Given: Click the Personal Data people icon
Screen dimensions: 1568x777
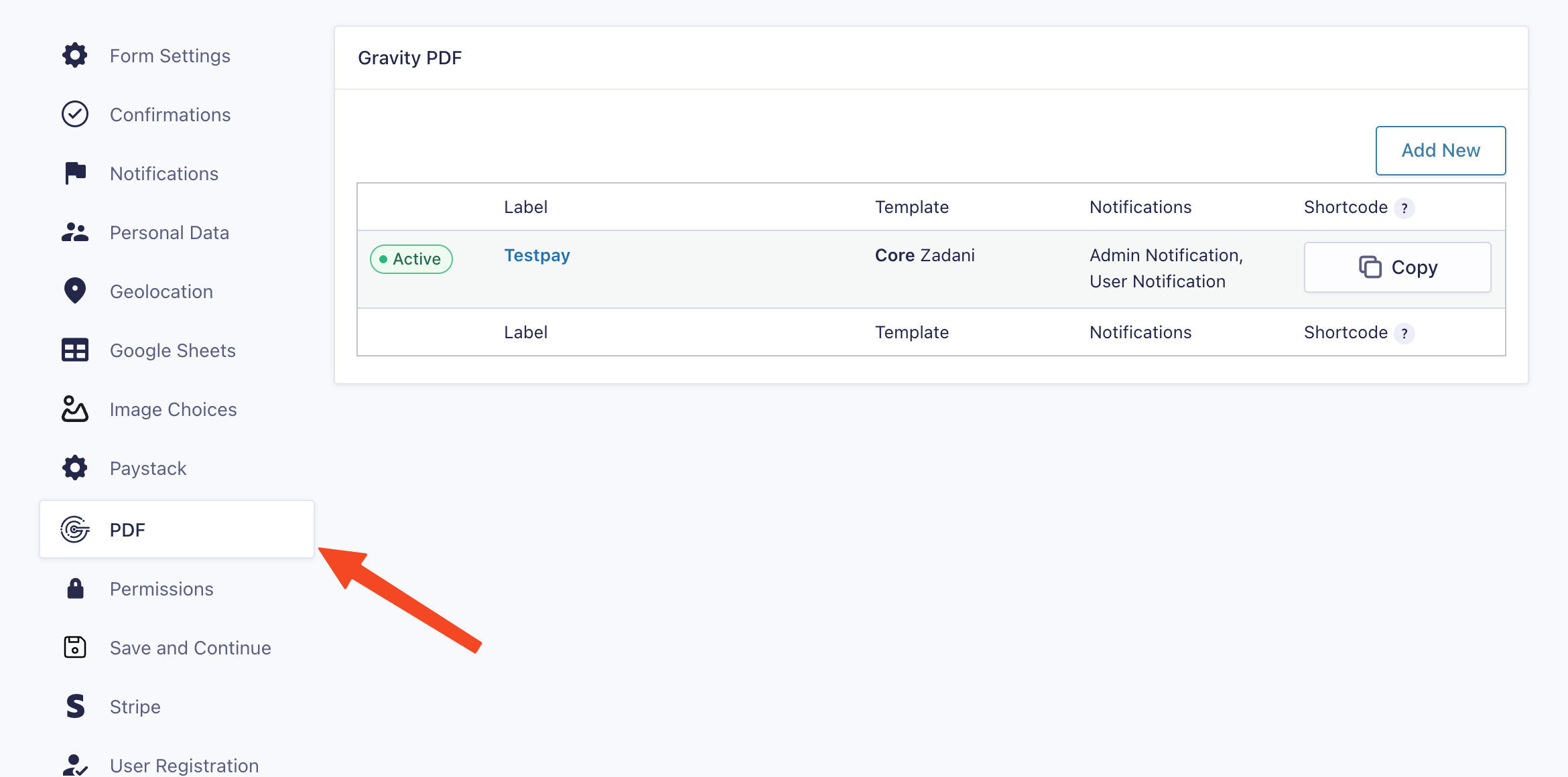Looking at the screenshot, I should click(75, 232).
